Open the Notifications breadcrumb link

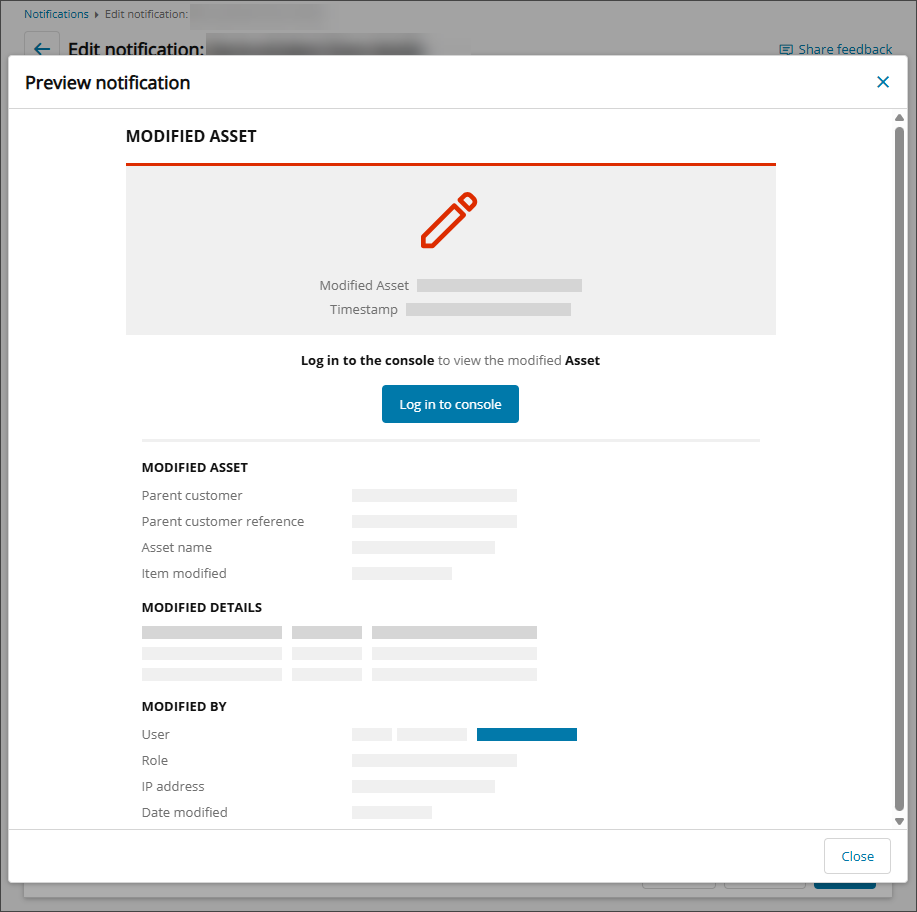[56, 15]
